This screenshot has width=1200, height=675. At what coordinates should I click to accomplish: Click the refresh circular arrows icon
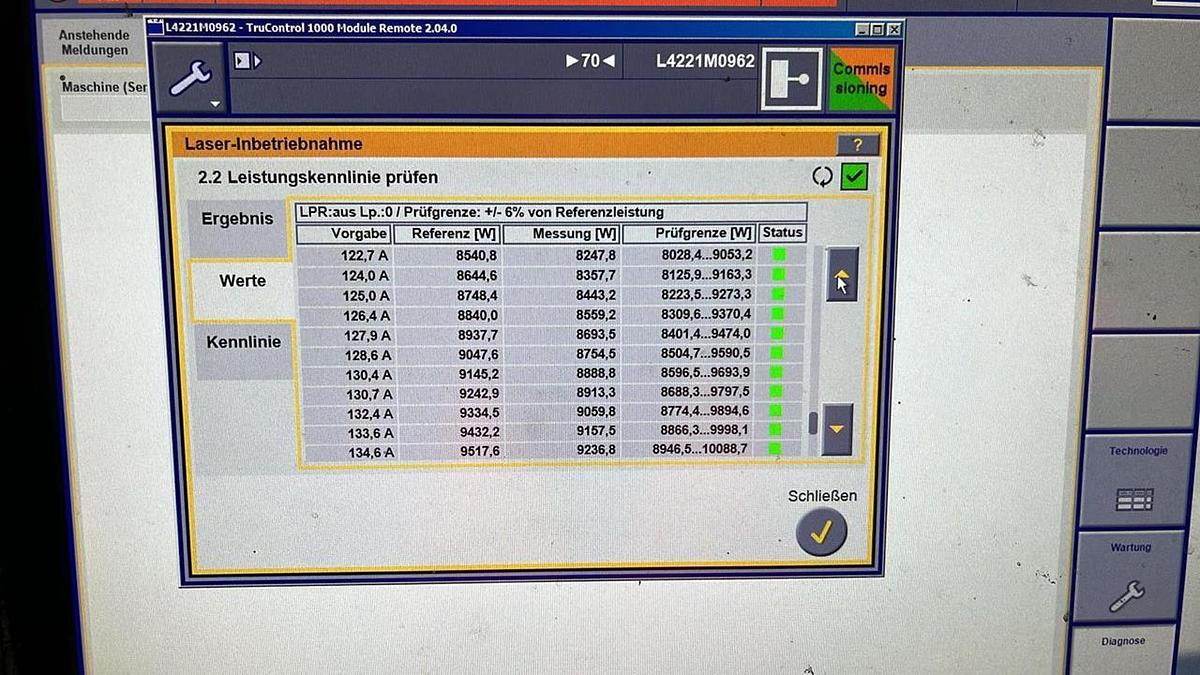pyautogui.click(x=823, y=177)
